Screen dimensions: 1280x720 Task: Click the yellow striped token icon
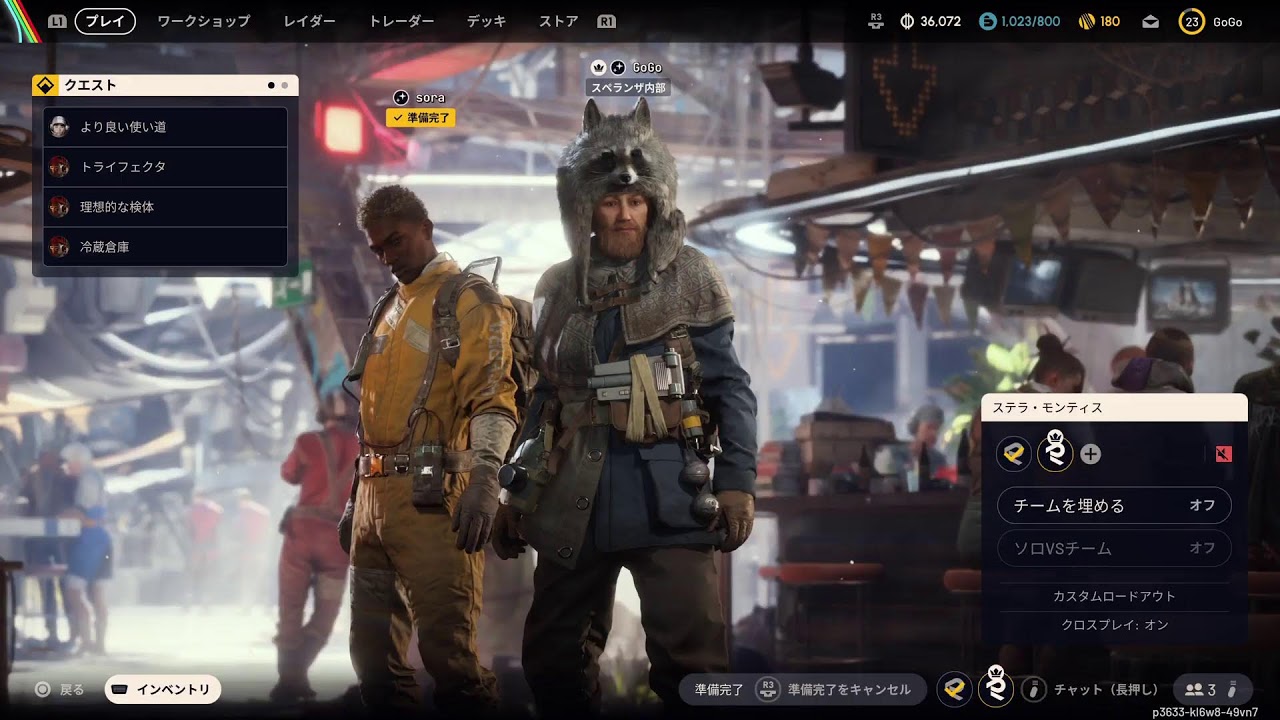[x=1087, y=21]
